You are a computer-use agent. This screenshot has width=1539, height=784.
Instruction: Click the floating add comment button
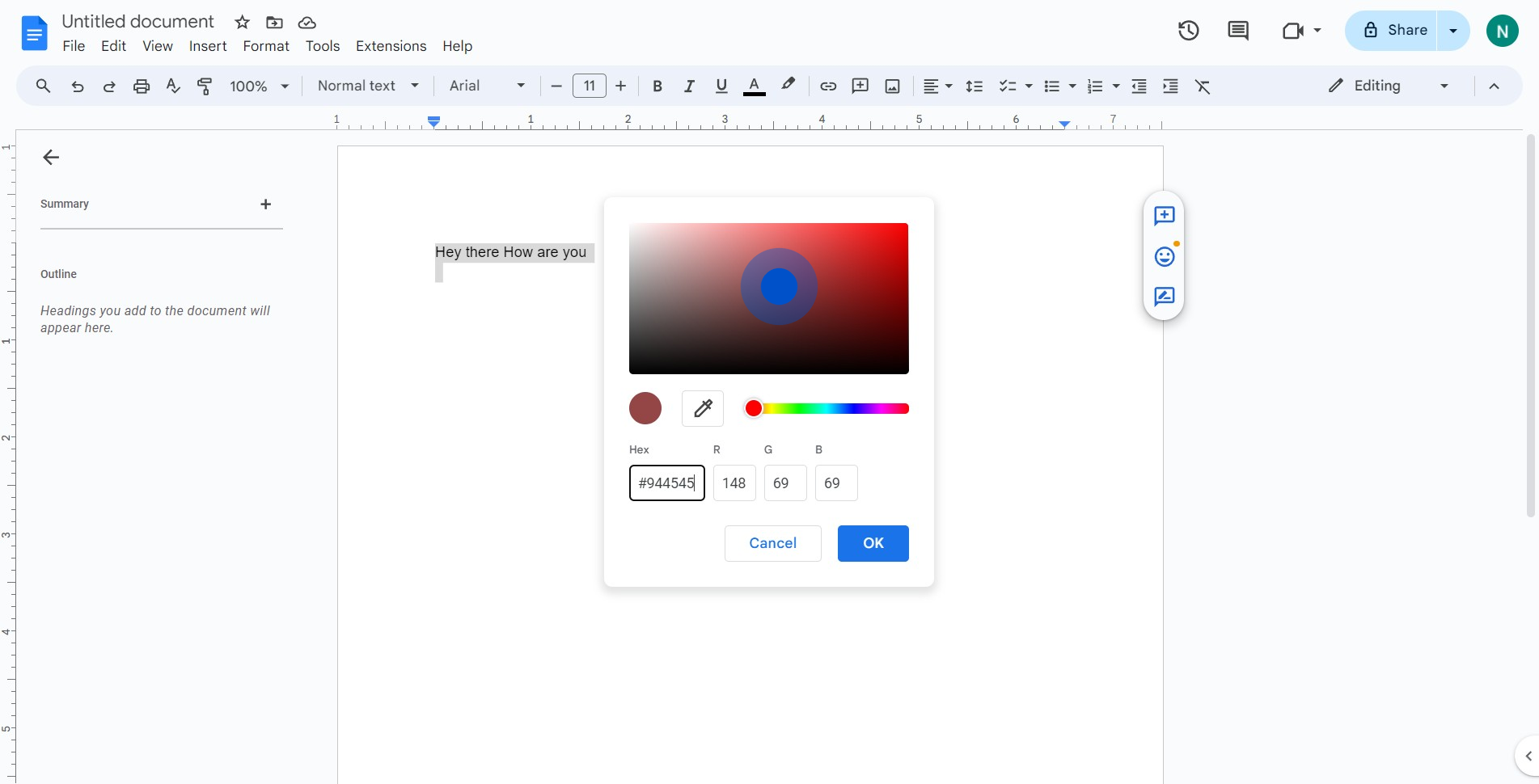tap(1165, 216)
